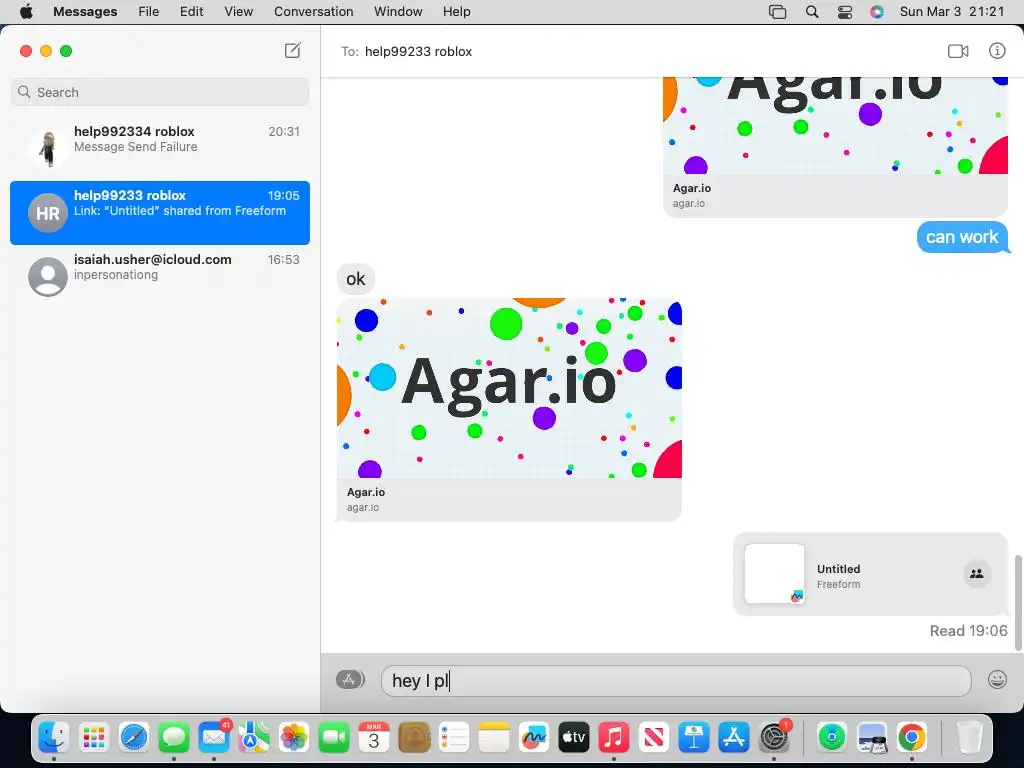This screenshot has height=768, width=1024.
Task: Open Find My from the Dock
Action: [x=832, y=737]
